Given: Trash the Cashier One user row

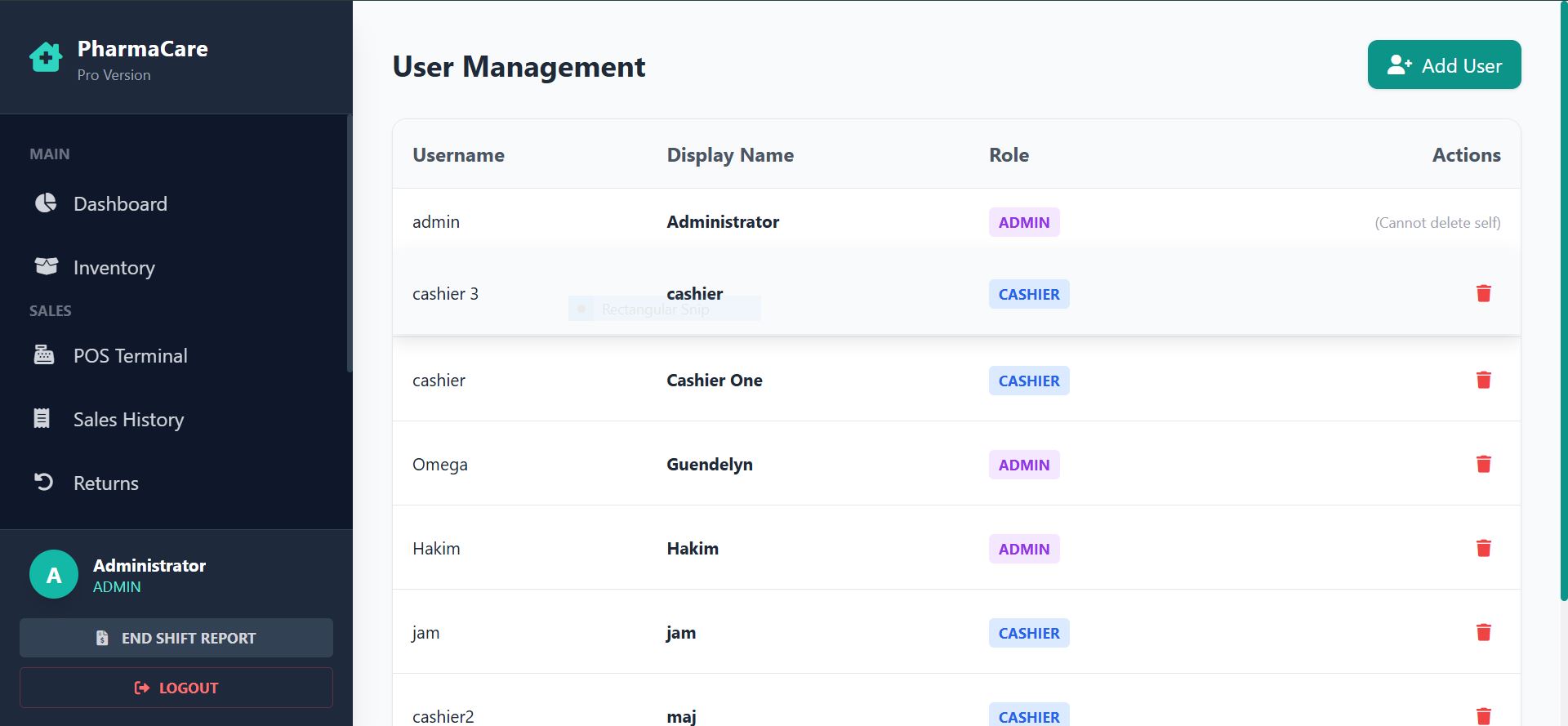Looking at the screenshot, I should 1484,380.
